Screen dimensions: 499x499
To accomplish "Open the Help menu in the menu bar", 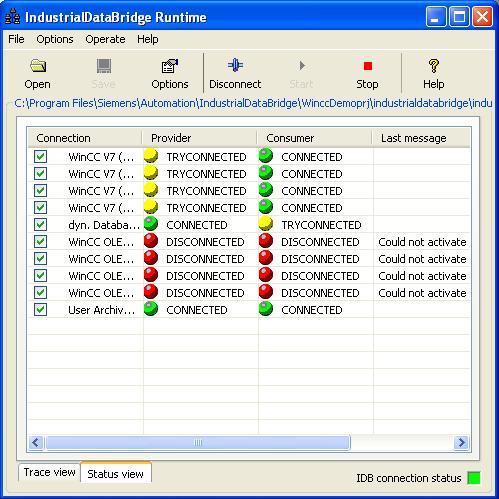I will tap(148, 39).
